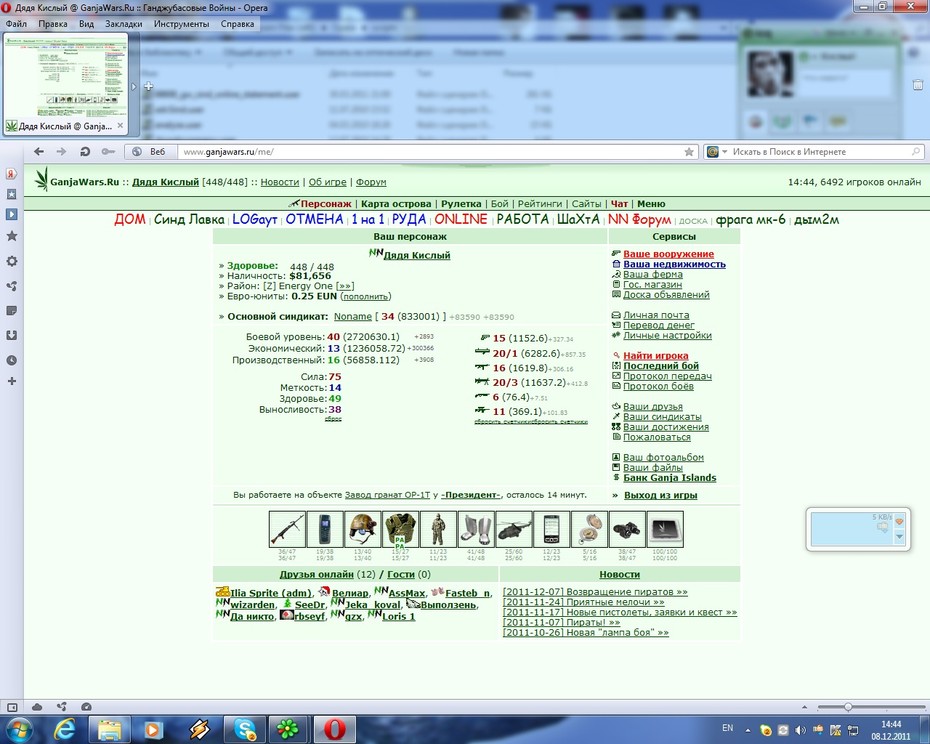Open Банк Ganja Islands link
Screen dimensions: 930x744
pyautogui.click(x=670, y=478)
